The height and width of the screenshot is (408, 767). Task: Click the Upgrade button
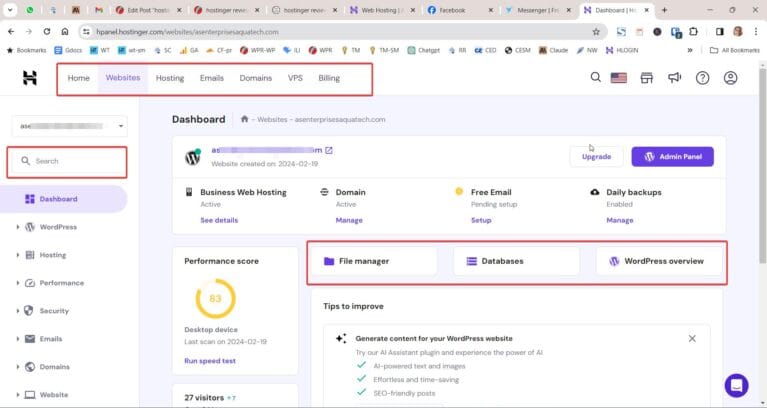pyautogui.click(x=596, y=157)
